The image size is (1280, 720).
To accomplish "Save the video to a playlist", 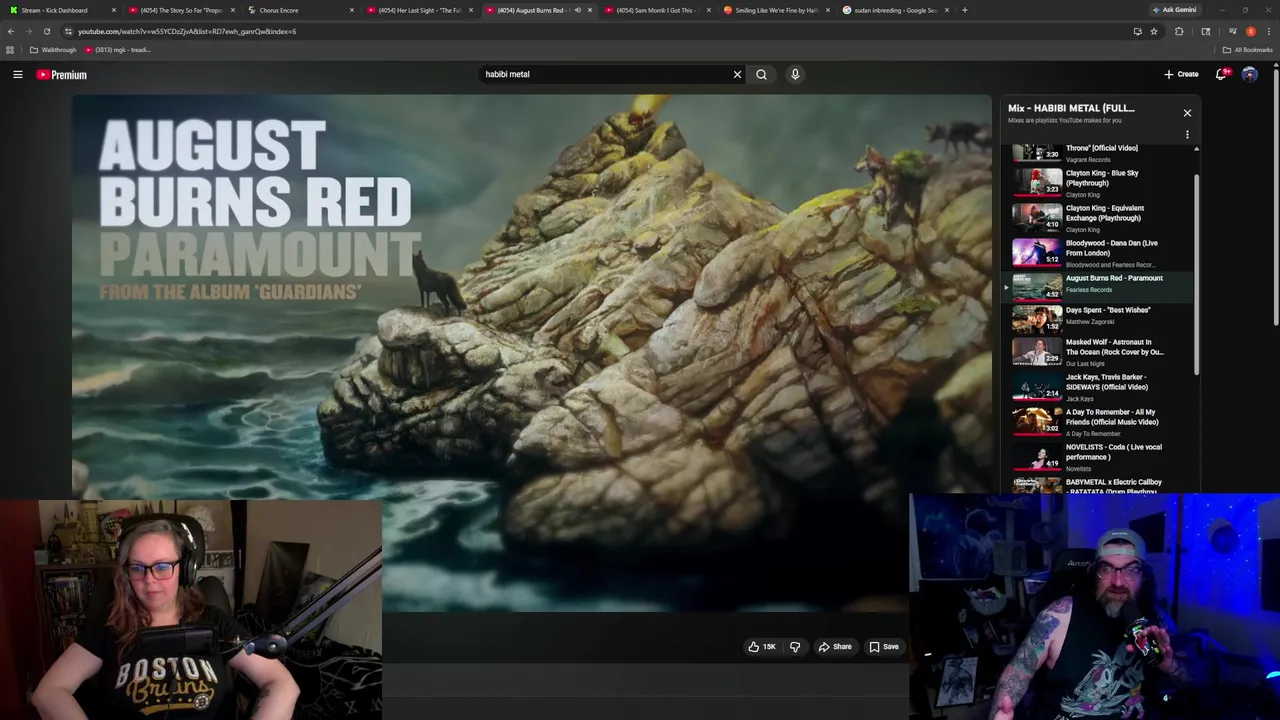I will point(884,647).
